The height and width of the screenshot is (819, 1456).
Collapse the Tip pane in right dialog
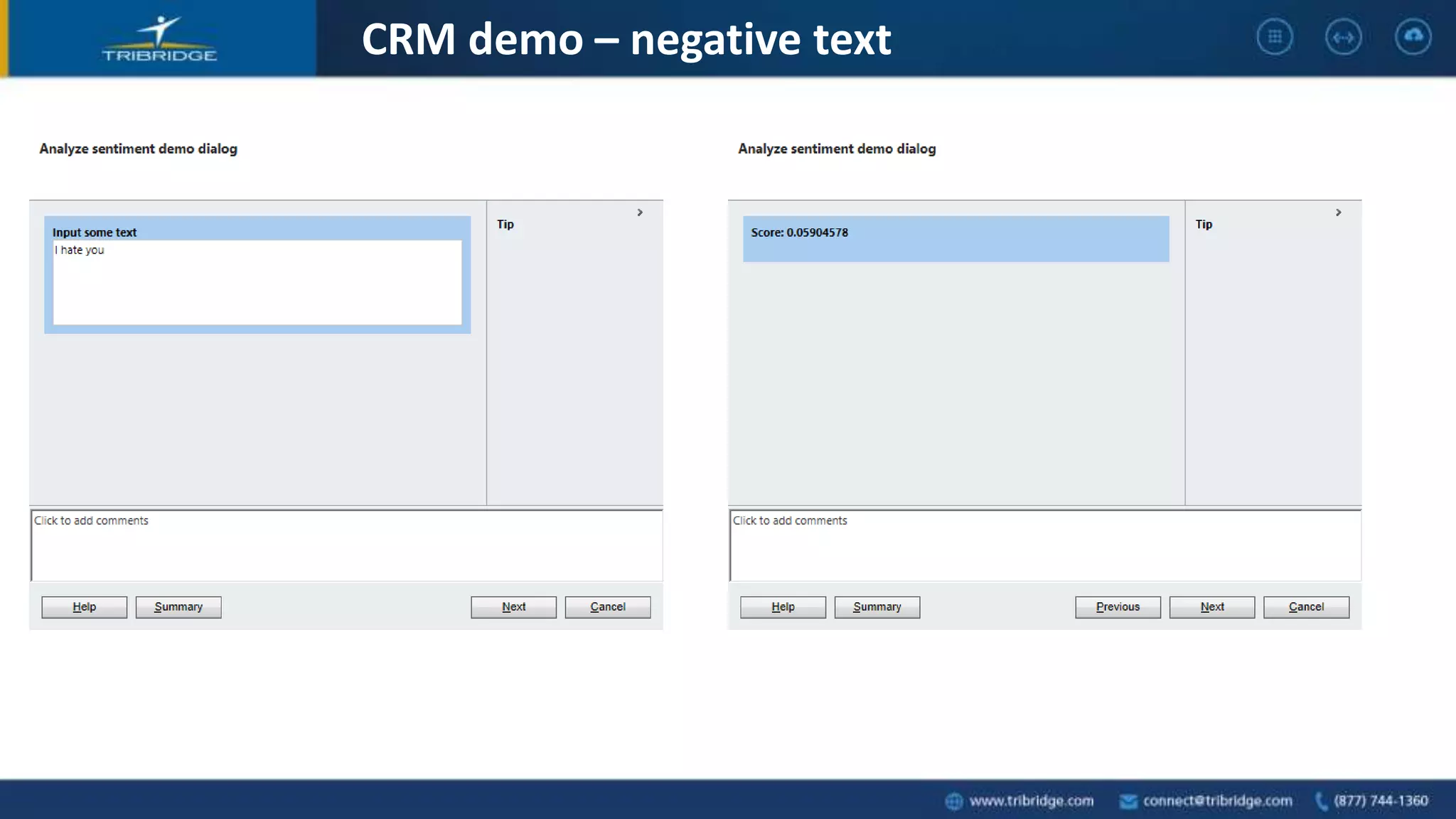[x=1339, y=213]
